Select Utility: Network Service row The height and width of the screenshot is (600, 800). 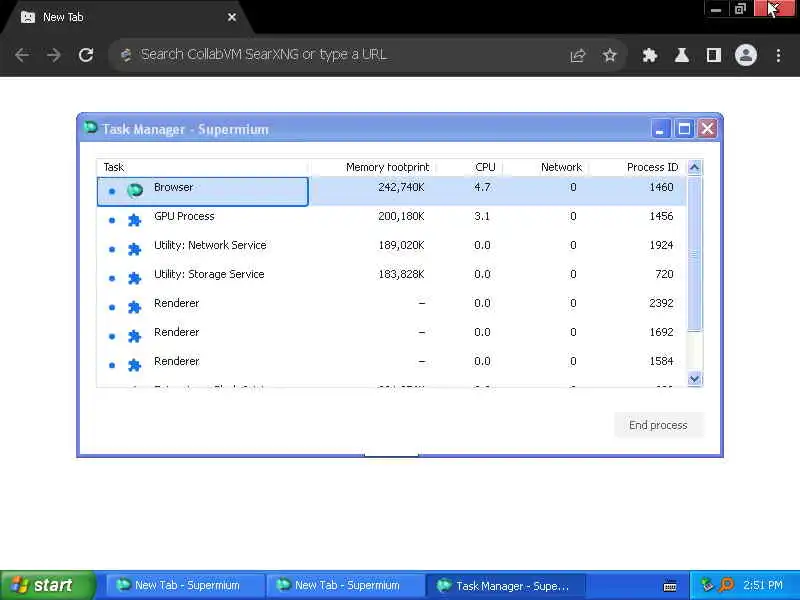coord(391,249)
